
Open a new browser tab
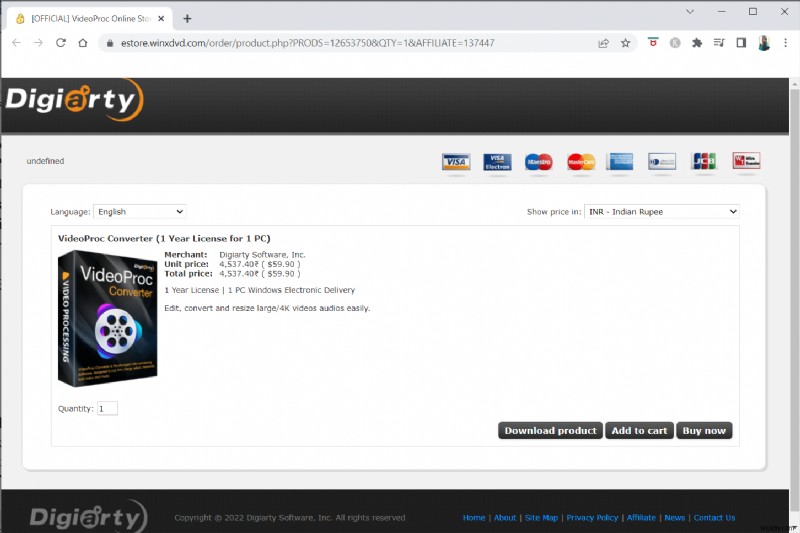(x=187, y=19)
